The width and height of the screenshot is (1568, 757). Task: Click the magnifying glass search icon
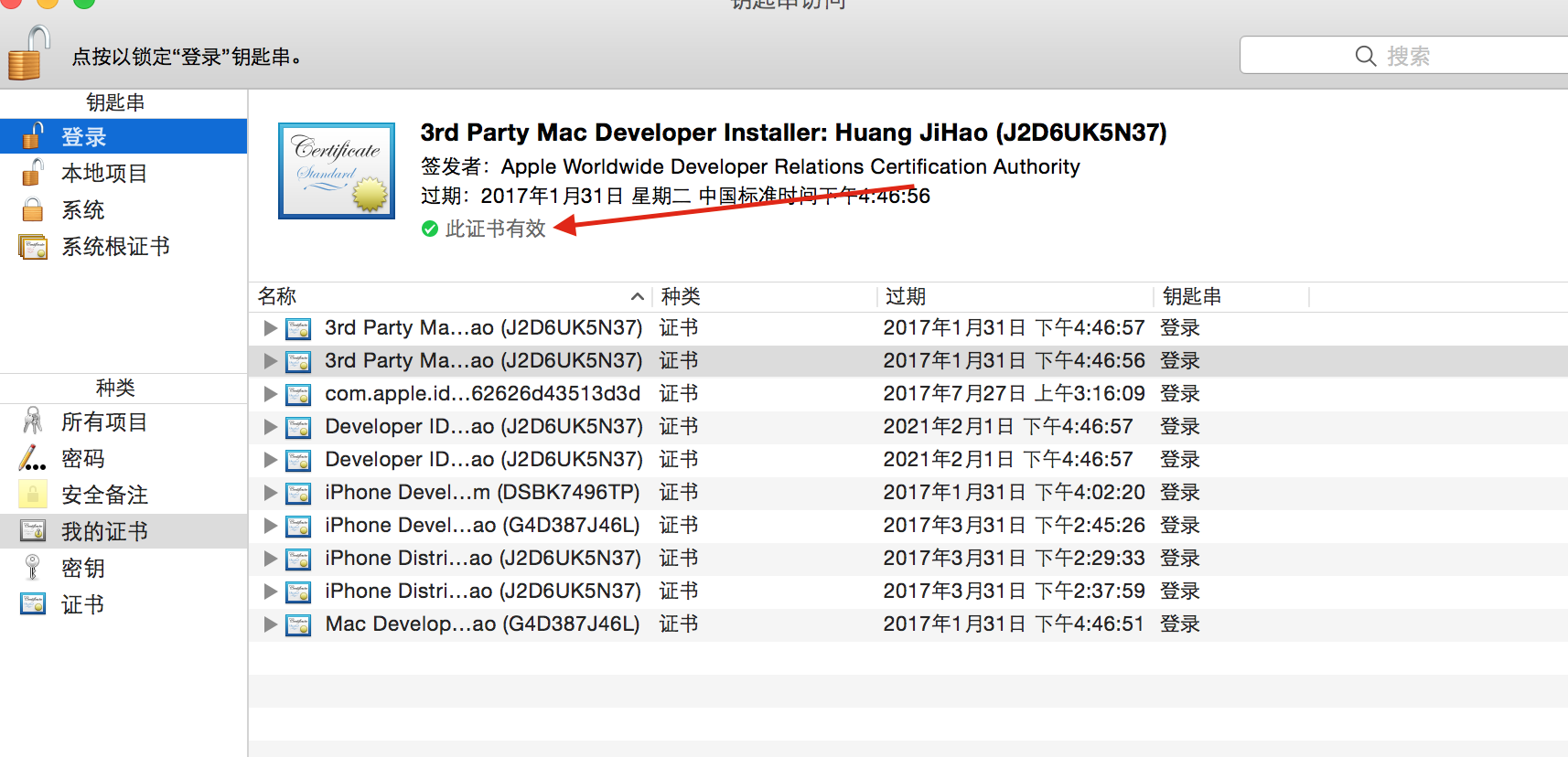click(x=1365, y=56)
